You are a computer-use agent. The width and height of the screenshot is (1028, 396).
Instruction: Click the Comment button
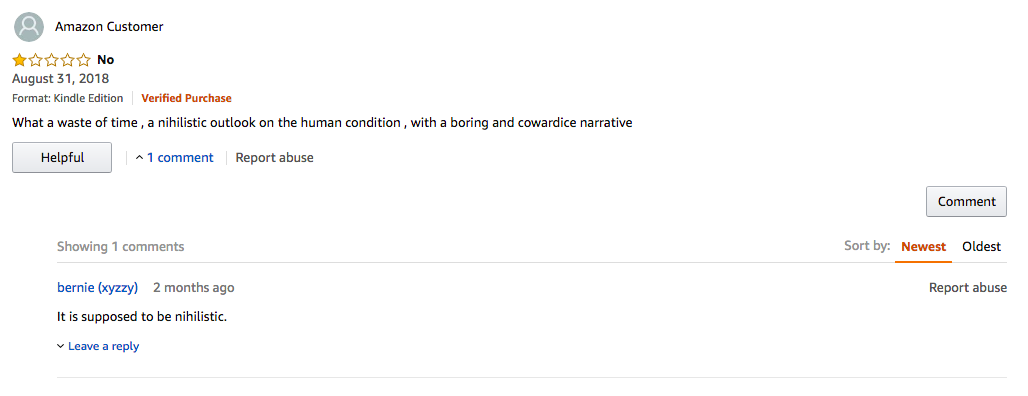click(966, 201)
